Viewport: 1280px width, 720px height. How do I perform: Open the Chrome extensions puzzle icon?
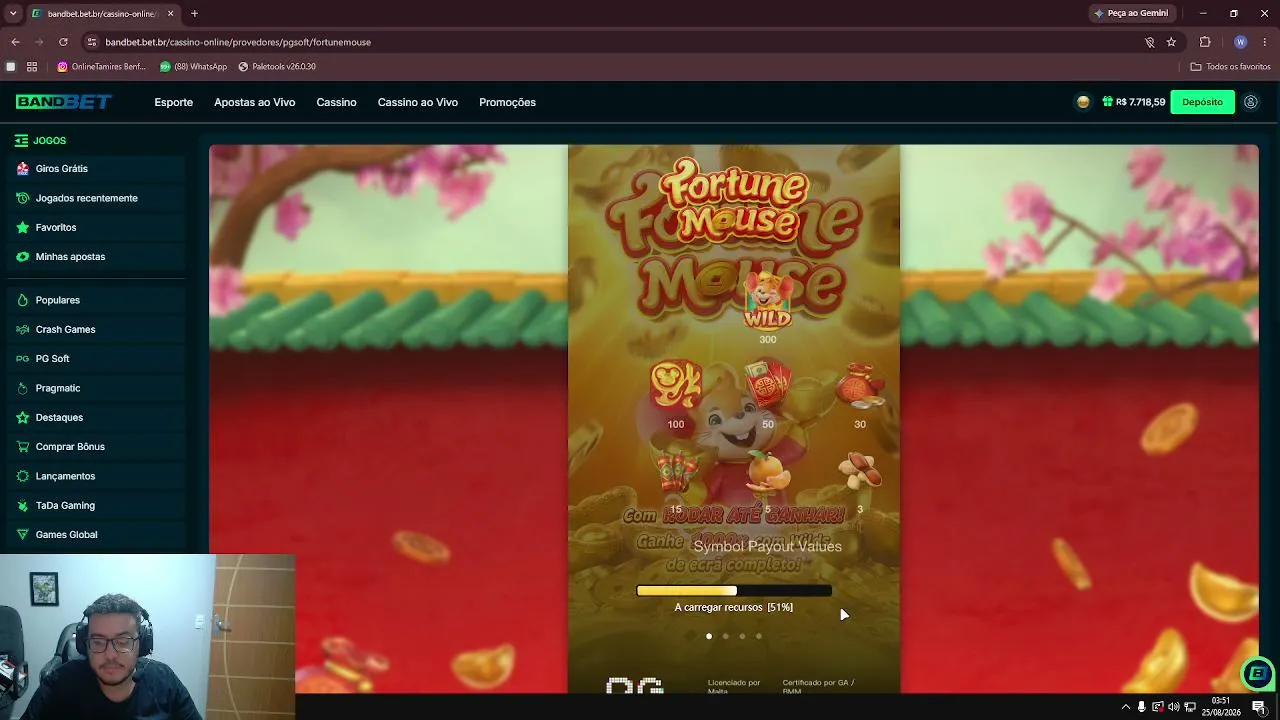coord(1205,42)
